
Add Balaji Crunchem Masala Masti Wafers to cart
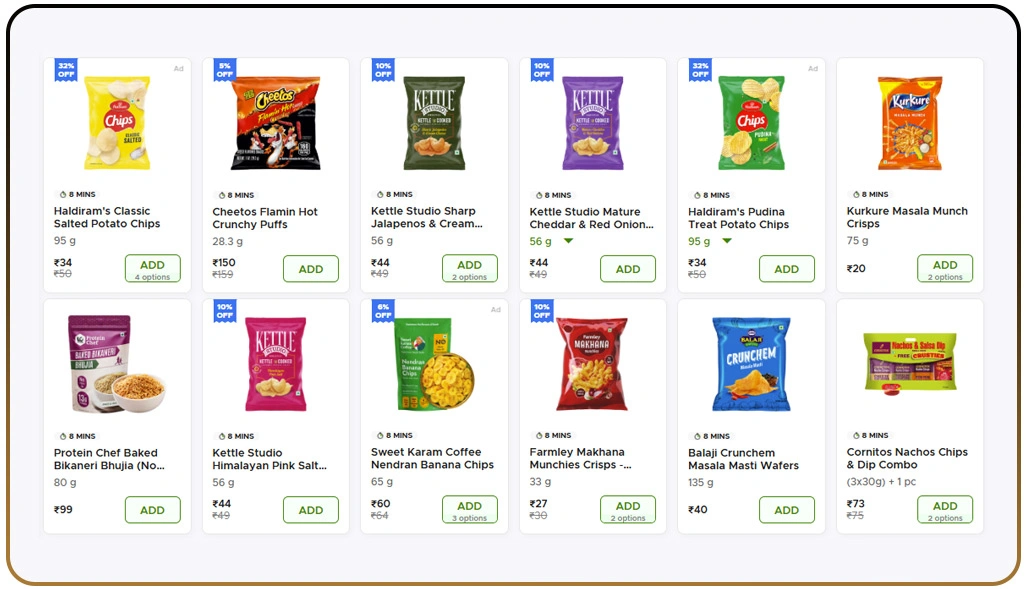pos(787,509)
